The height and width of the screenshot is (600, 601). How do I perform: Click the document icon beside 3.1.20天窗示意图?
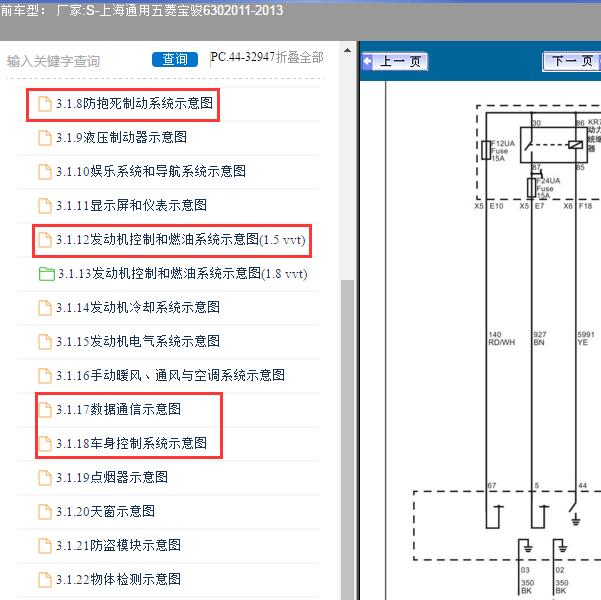click(45, 511)
